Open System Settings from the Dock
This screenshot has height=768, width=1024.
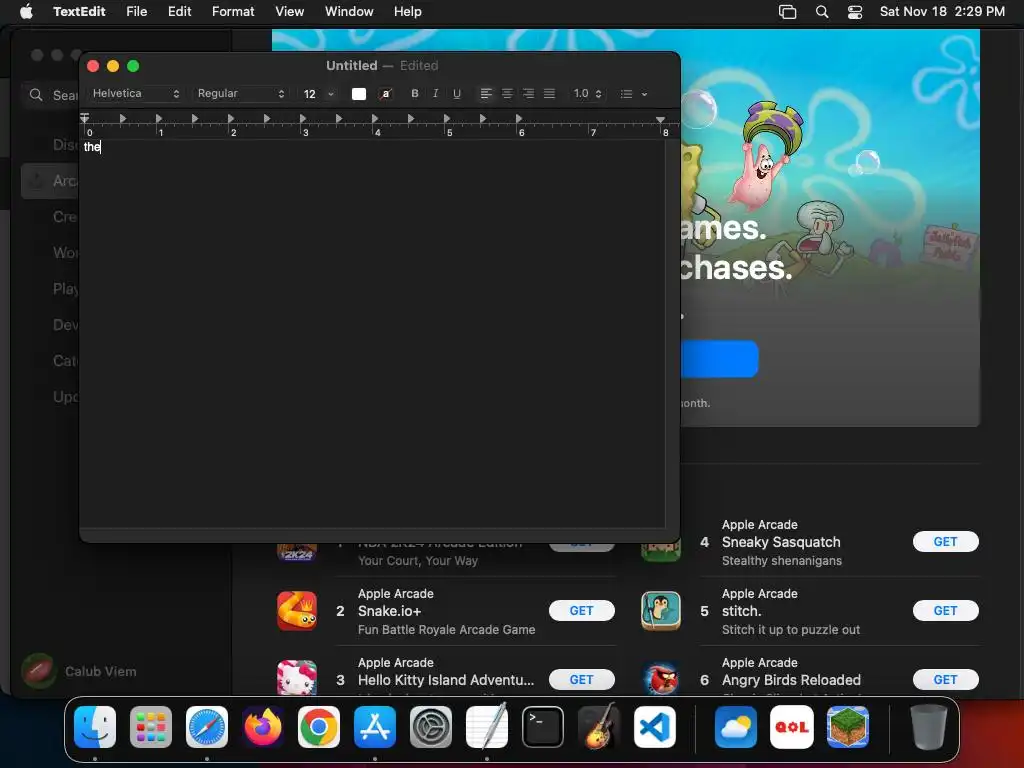click(431, 727)
